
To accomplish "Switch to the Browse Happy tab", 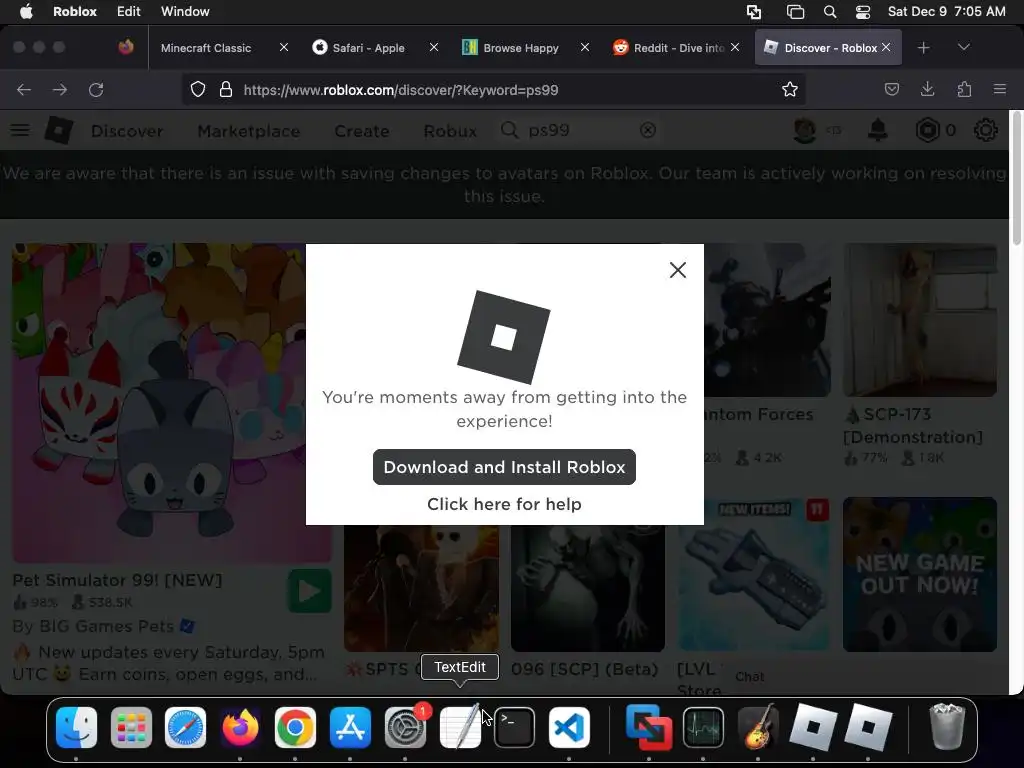I will pos(520,48).
